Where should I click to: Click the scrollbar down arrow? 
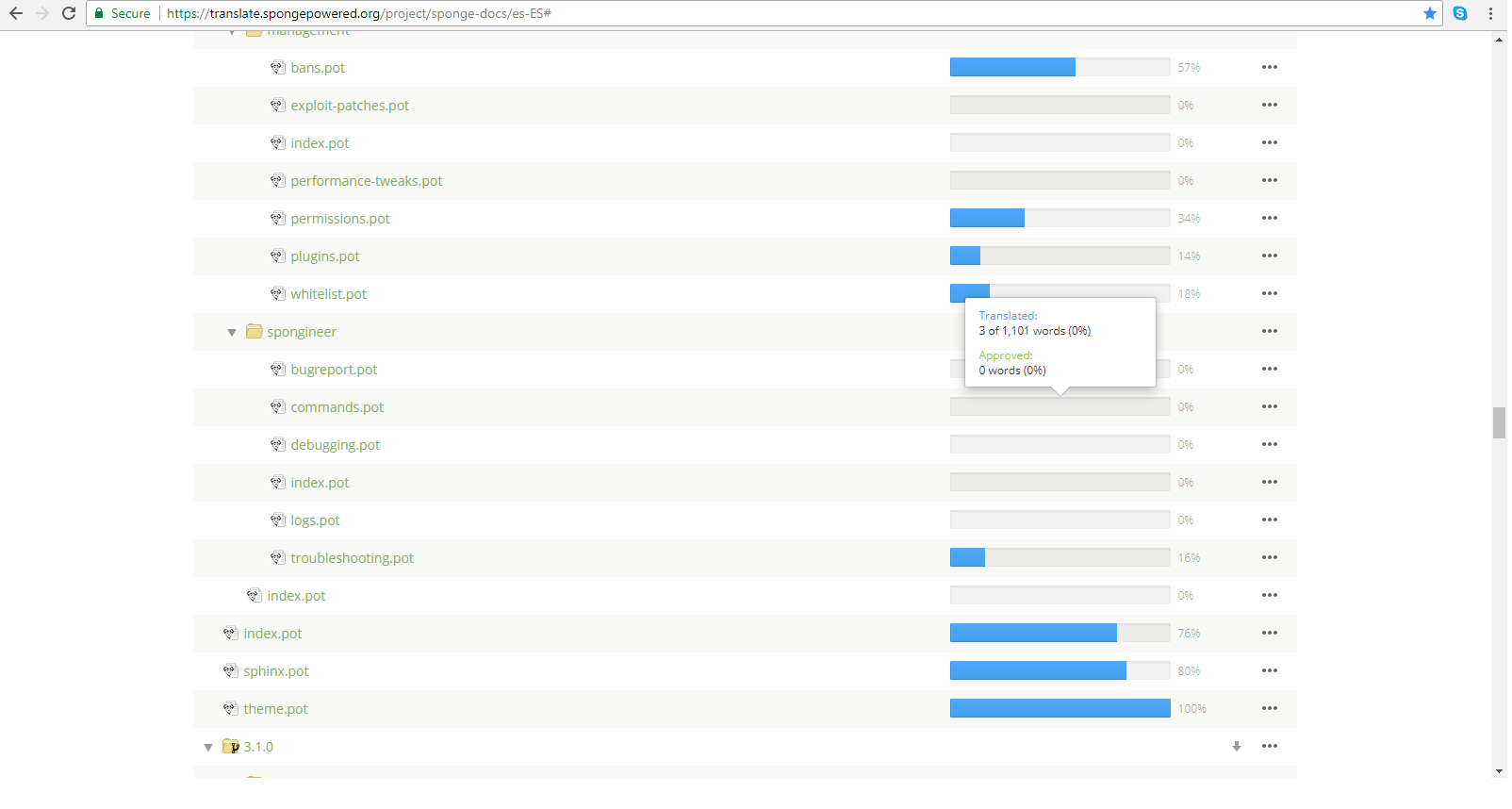1499,771
